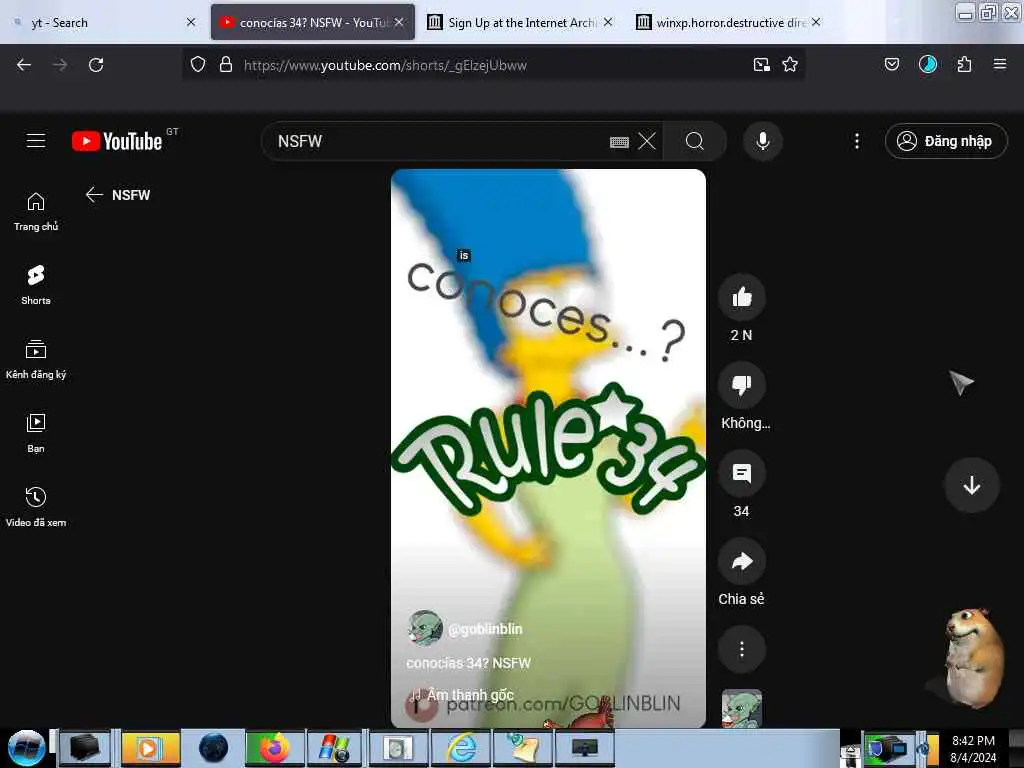Open Shorts in sidebar
Screen dimensions: 1024x768
[36, 285]
